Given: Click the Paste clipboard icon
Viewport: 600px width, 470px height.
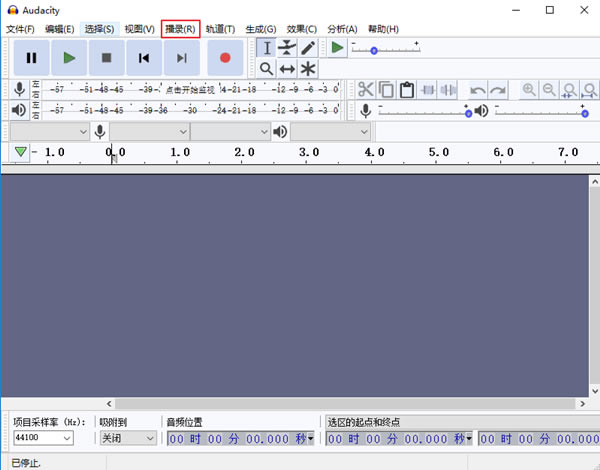Looking at the screenshot, I should click(x=407, y=90).
